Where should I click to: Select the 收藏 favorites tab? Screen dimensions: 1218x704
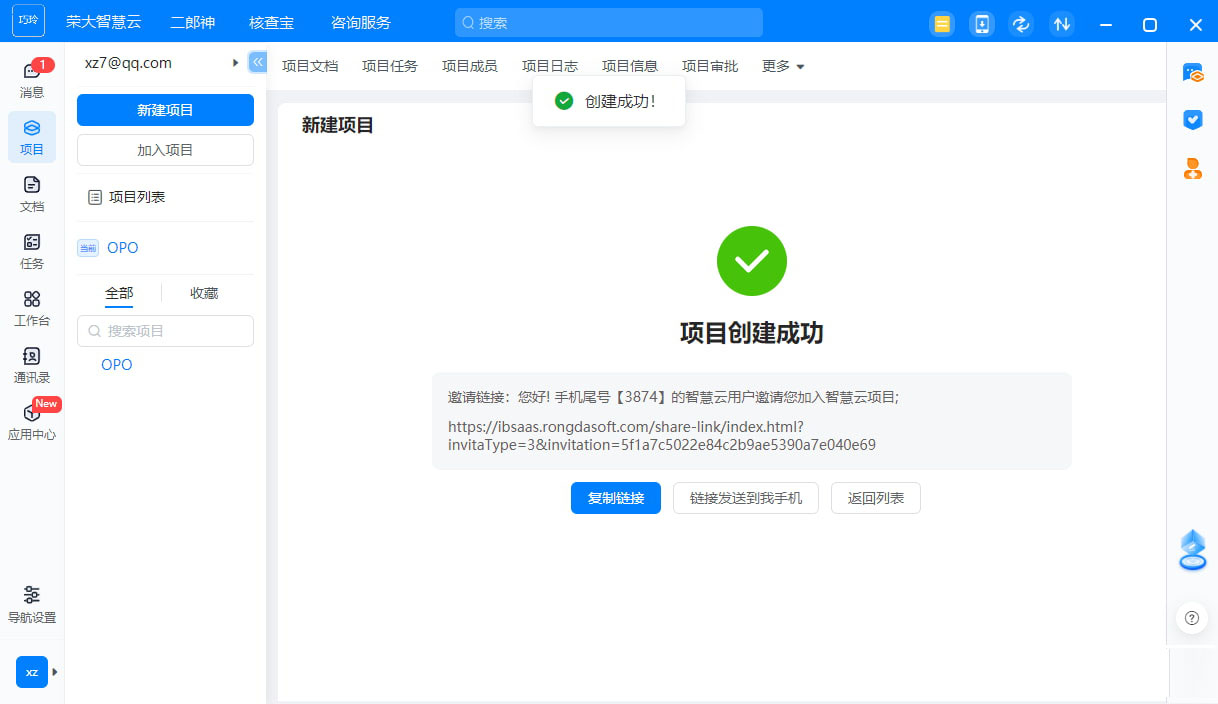pos(204,293)
